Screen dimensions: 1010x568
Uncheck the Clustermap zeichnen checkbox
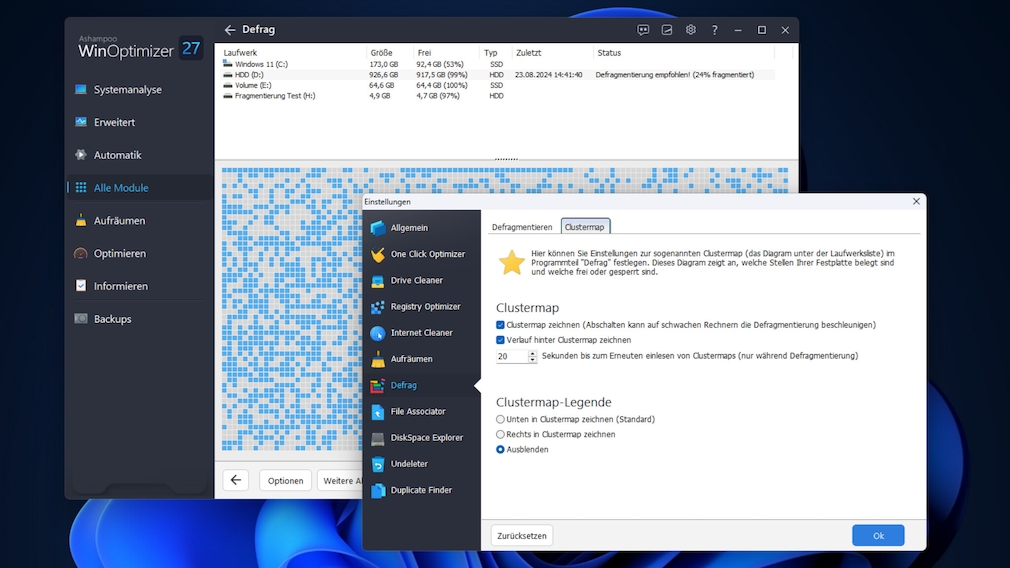click(x=501, y=325)
